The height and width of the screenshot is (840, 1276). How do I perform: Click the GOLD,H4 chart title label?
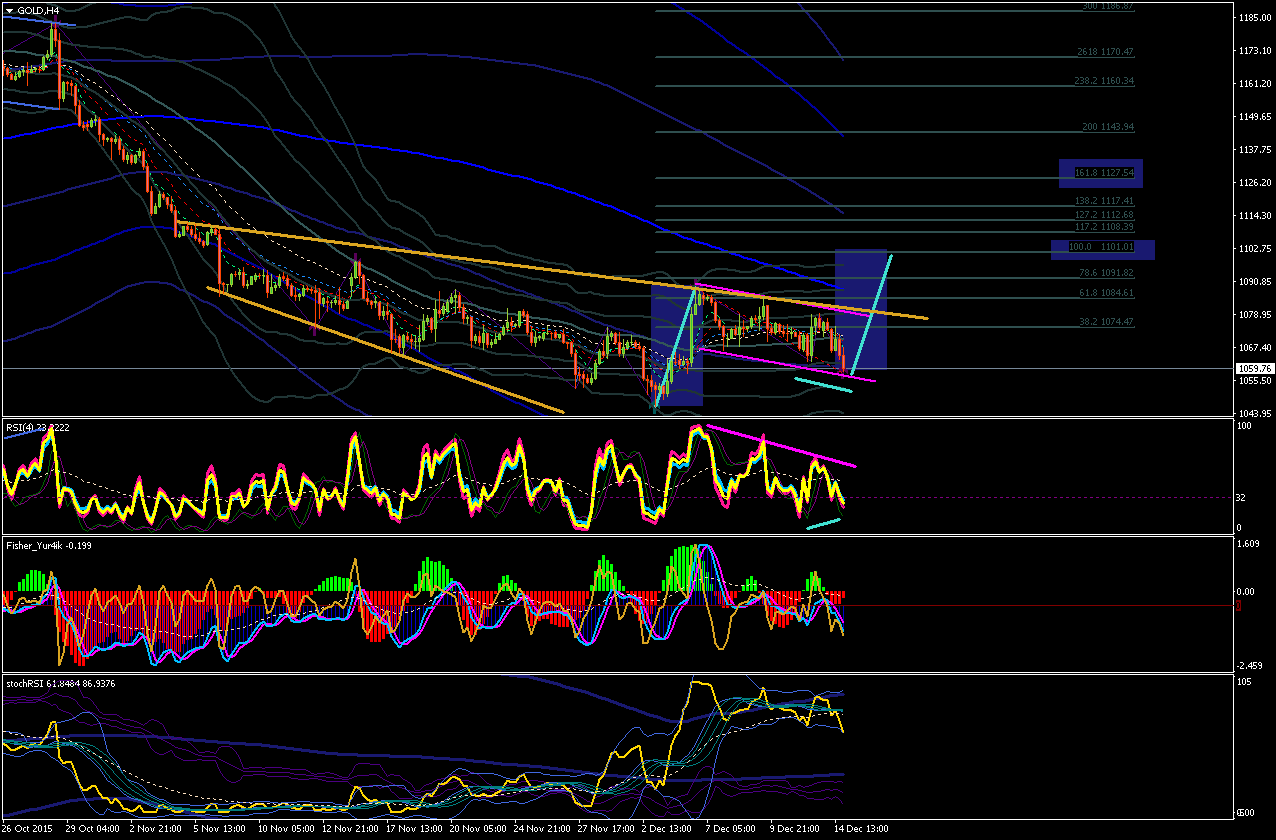click(38, 10)
